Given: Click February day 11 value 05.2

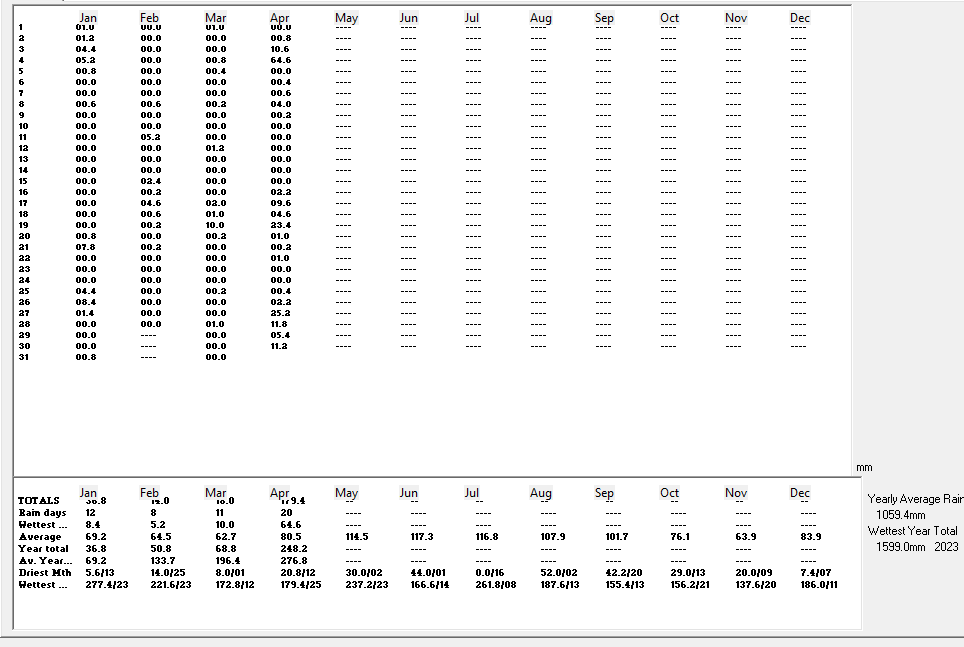Looking at the screenshot, I should point(151,137).
